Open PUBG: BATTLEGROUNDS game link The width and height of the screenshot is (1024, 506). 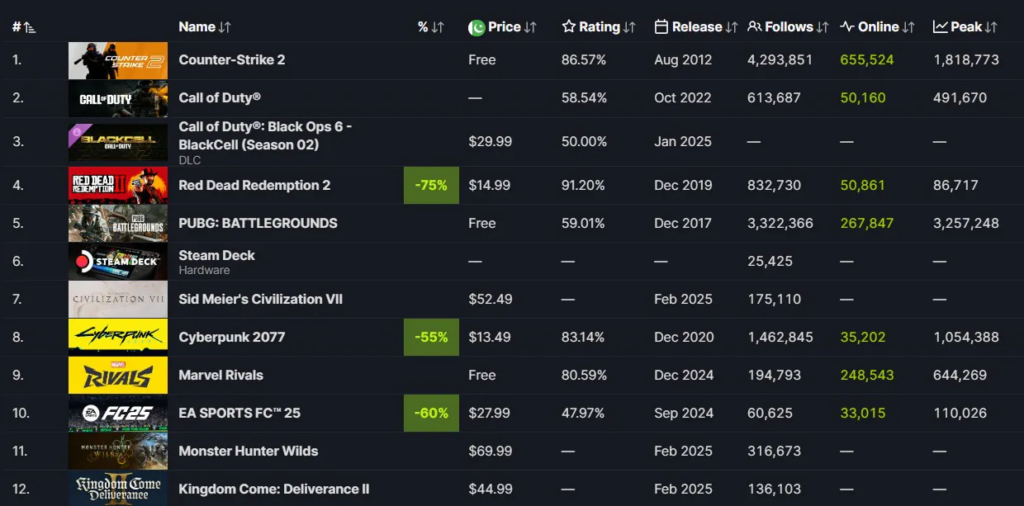click(257, 223)
